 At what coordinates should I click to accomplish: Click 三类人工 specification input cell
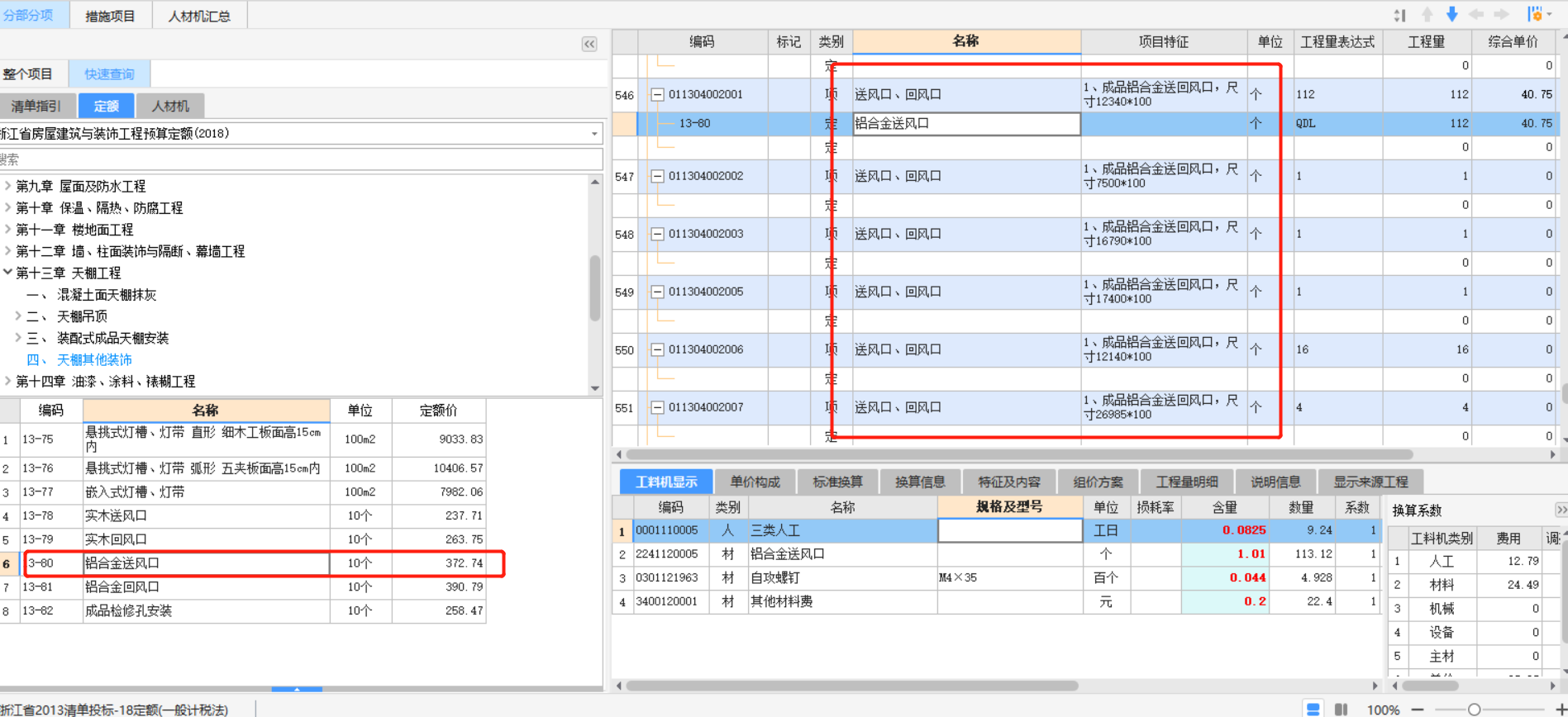[1010, 530]
